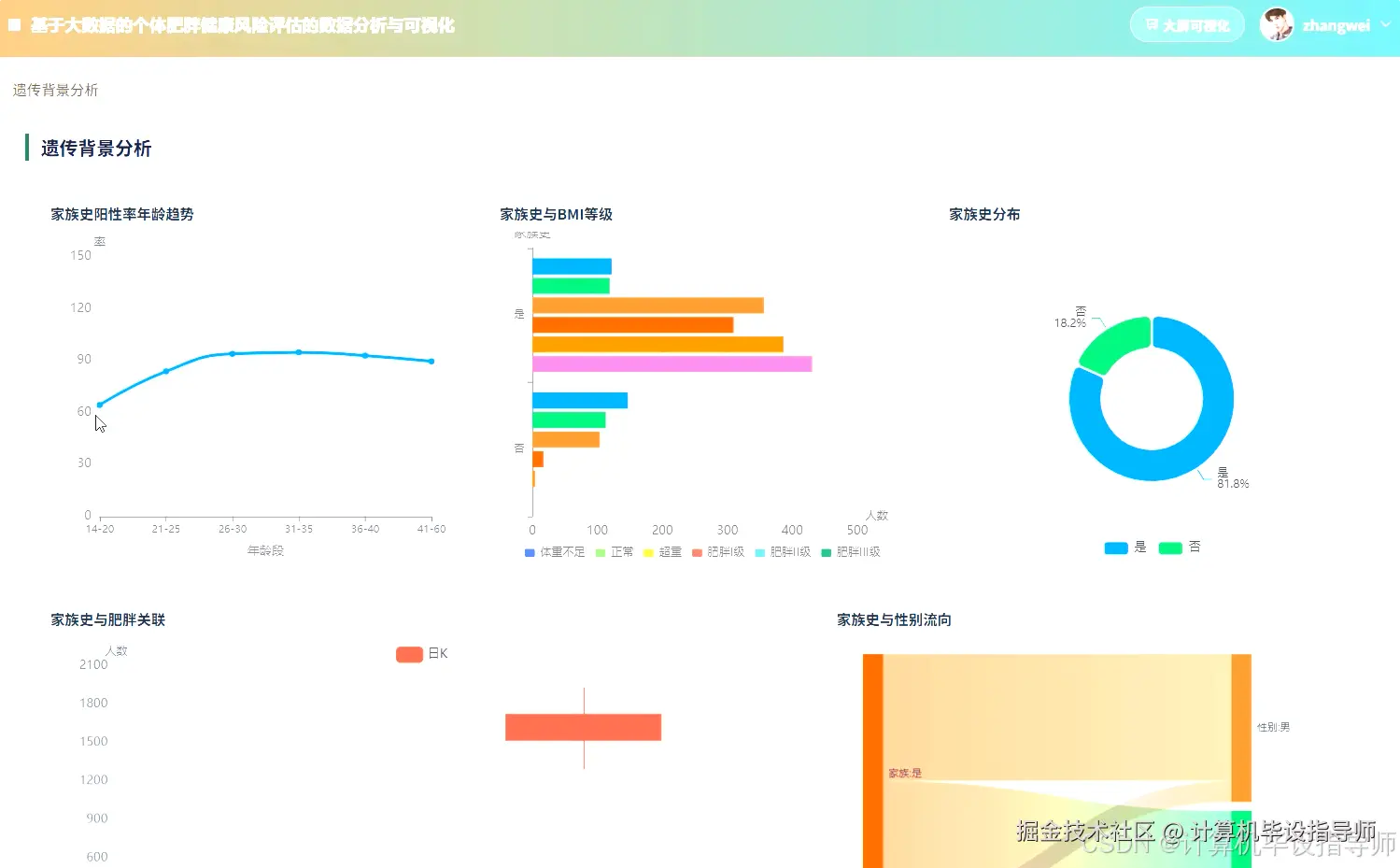Screen dimensions: 1400x868
Task: Click the blue bar in the 否 group
Action: tap(580, 401)
